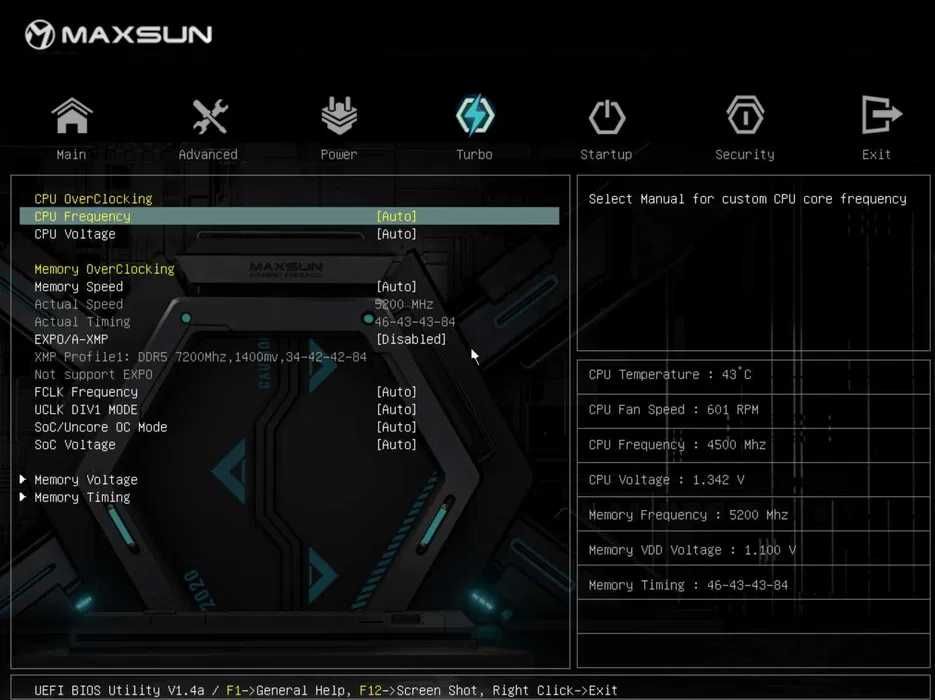Screen dimensions: 935x700
Task: Go to the Power tab label
Action: pos(339,154)
